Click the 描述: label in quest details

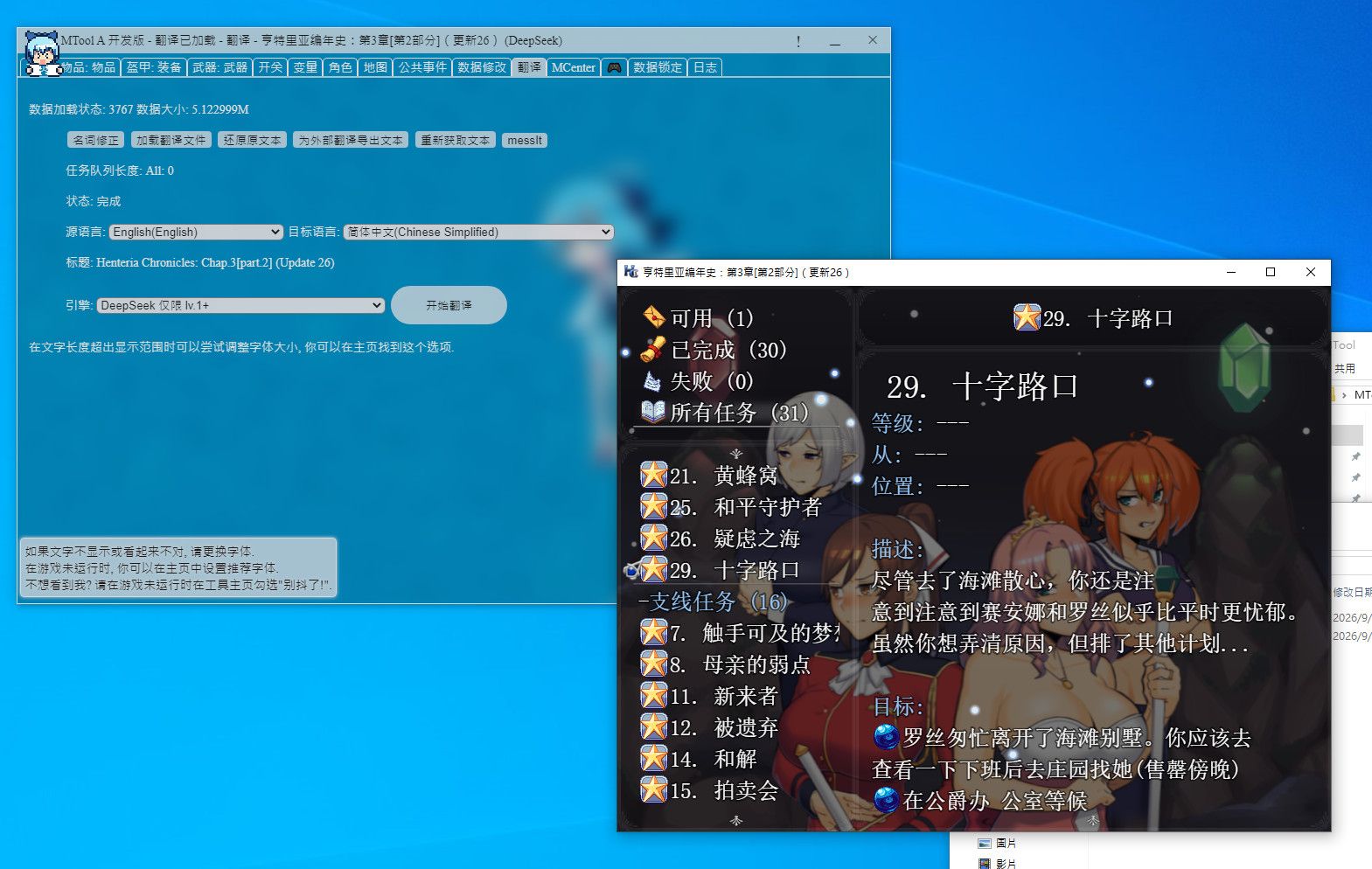pos(898,549)
